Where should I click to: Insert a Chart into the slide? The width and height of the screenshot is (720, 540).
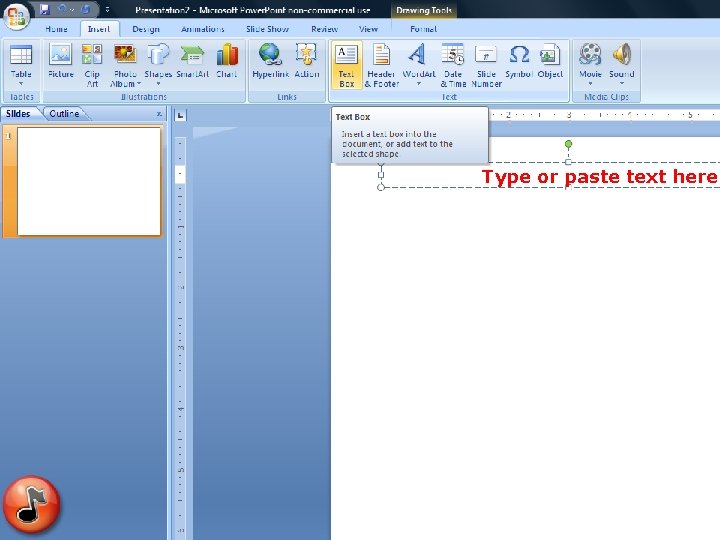pyautogui.click(x=227, y=62)
